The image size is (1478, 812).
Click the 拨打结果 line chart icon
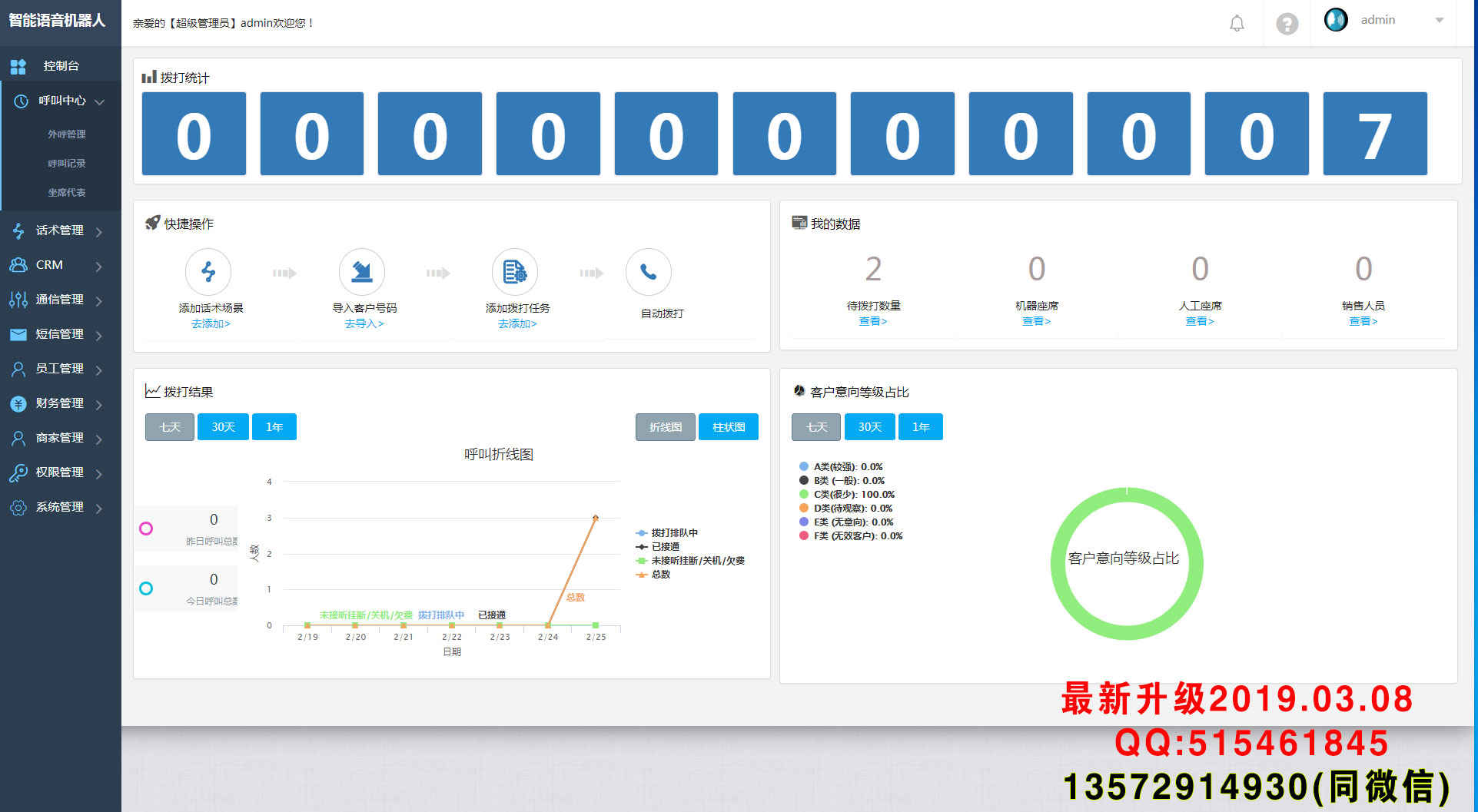point(152,391)
